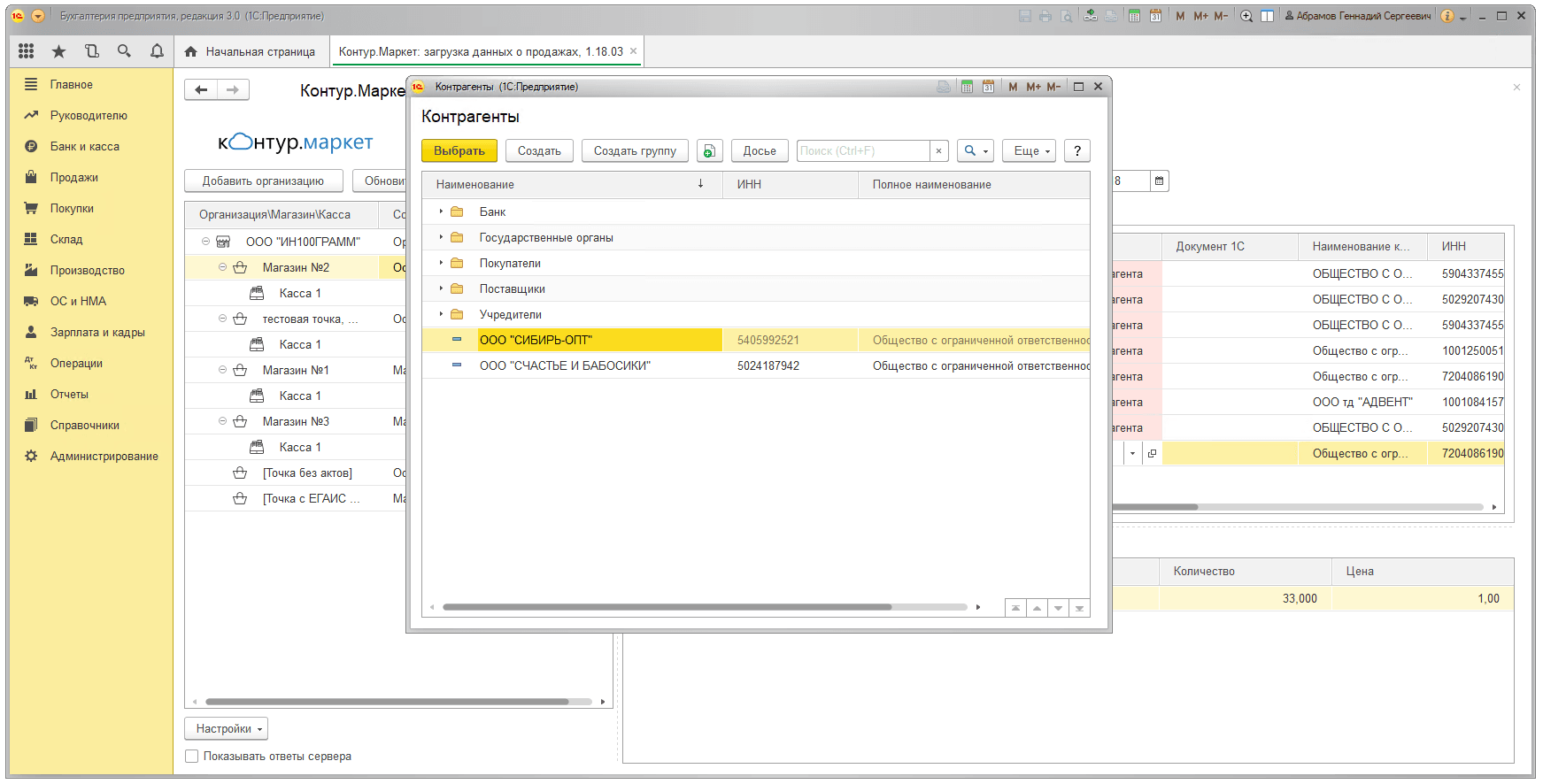Screen dimensions: 1543x784
Task: Jump to list end arrow icon
Action: tap(1079, 608)
